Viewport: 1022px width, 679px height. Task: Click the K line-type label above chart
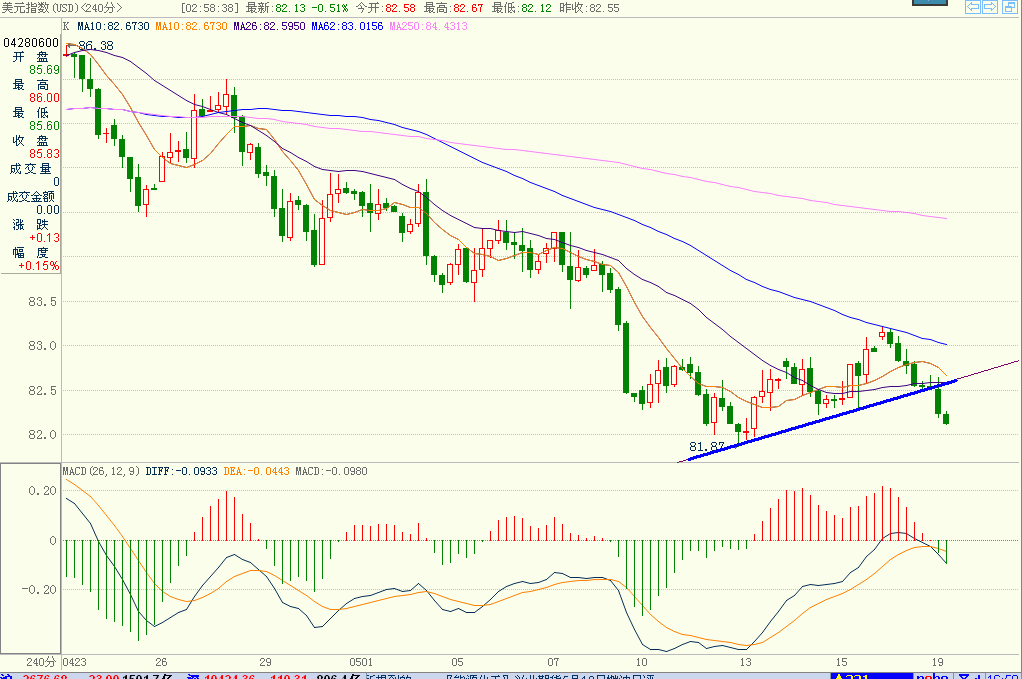pos(66,26)
